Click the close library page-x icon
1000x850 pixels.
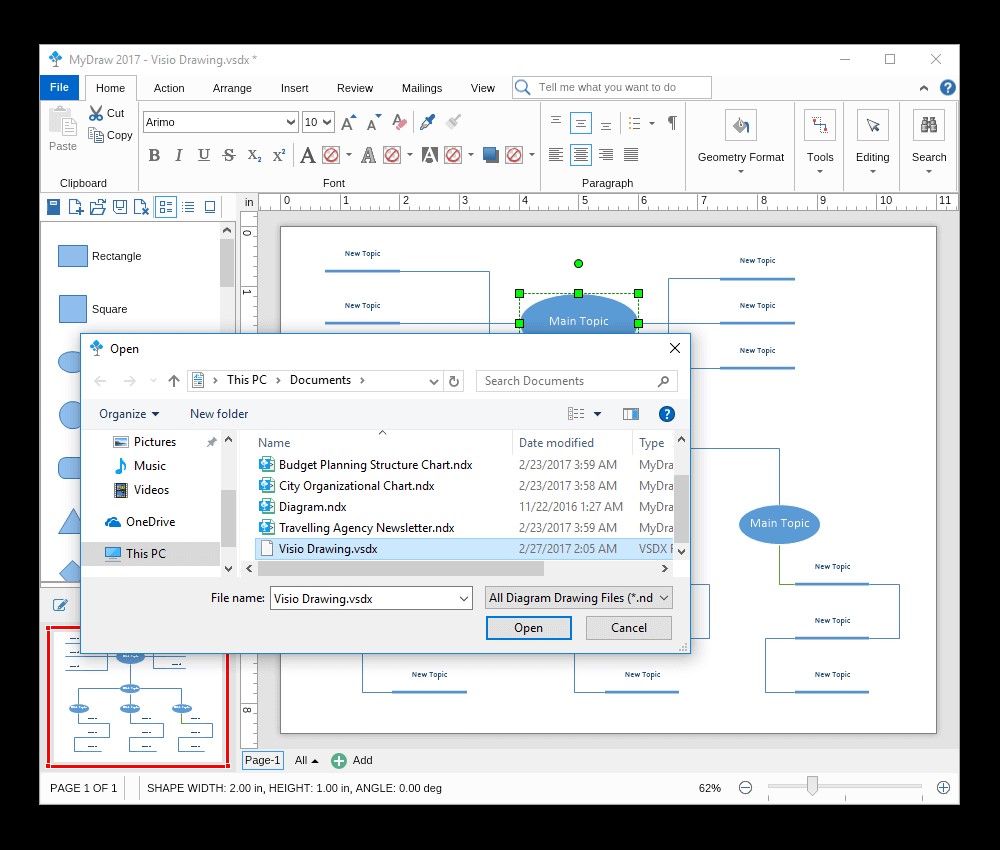click(142, 207)
